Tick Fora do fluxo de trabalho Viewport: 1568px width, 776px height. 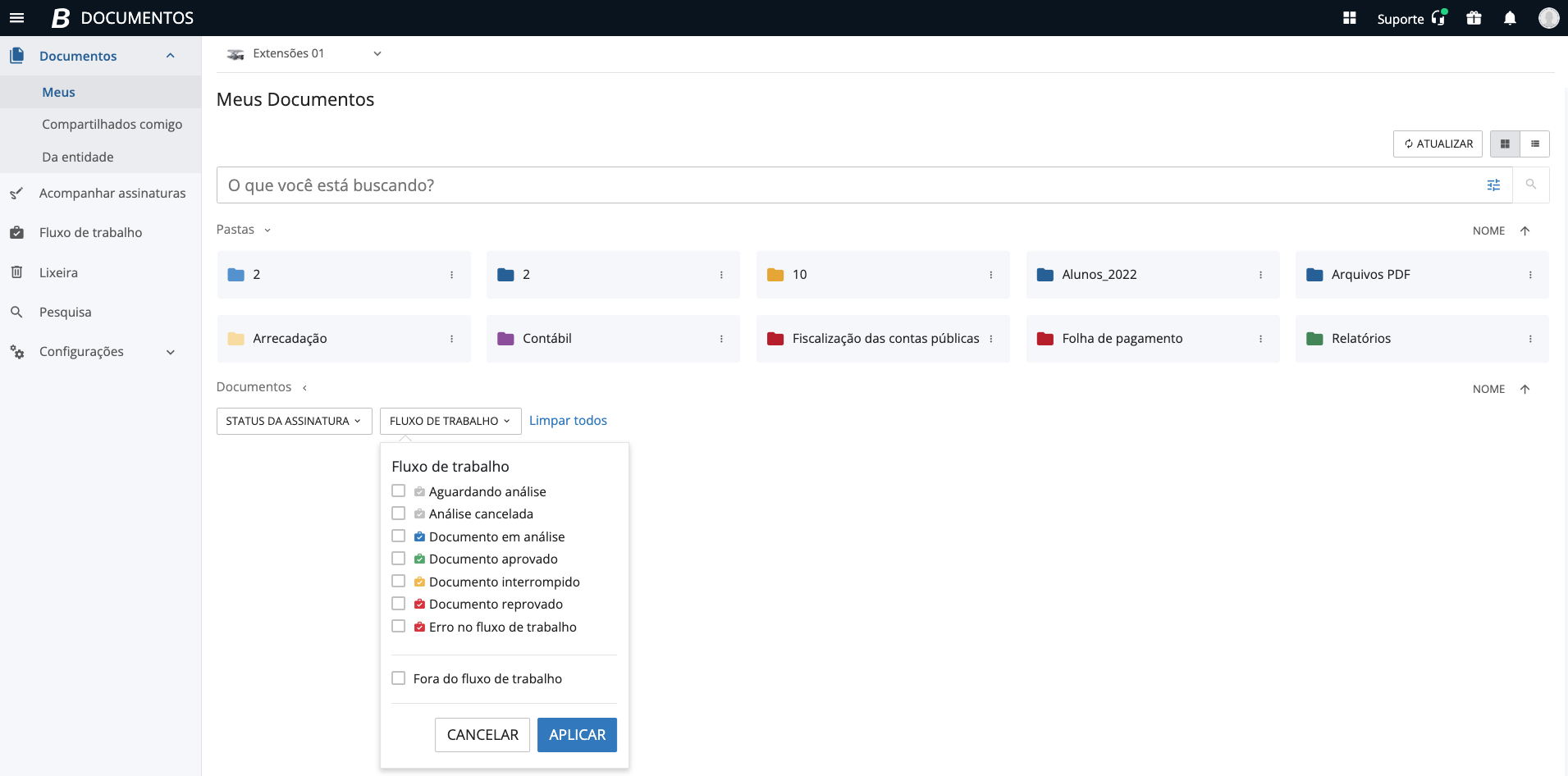pyautogui.click(x=399, y=678)
